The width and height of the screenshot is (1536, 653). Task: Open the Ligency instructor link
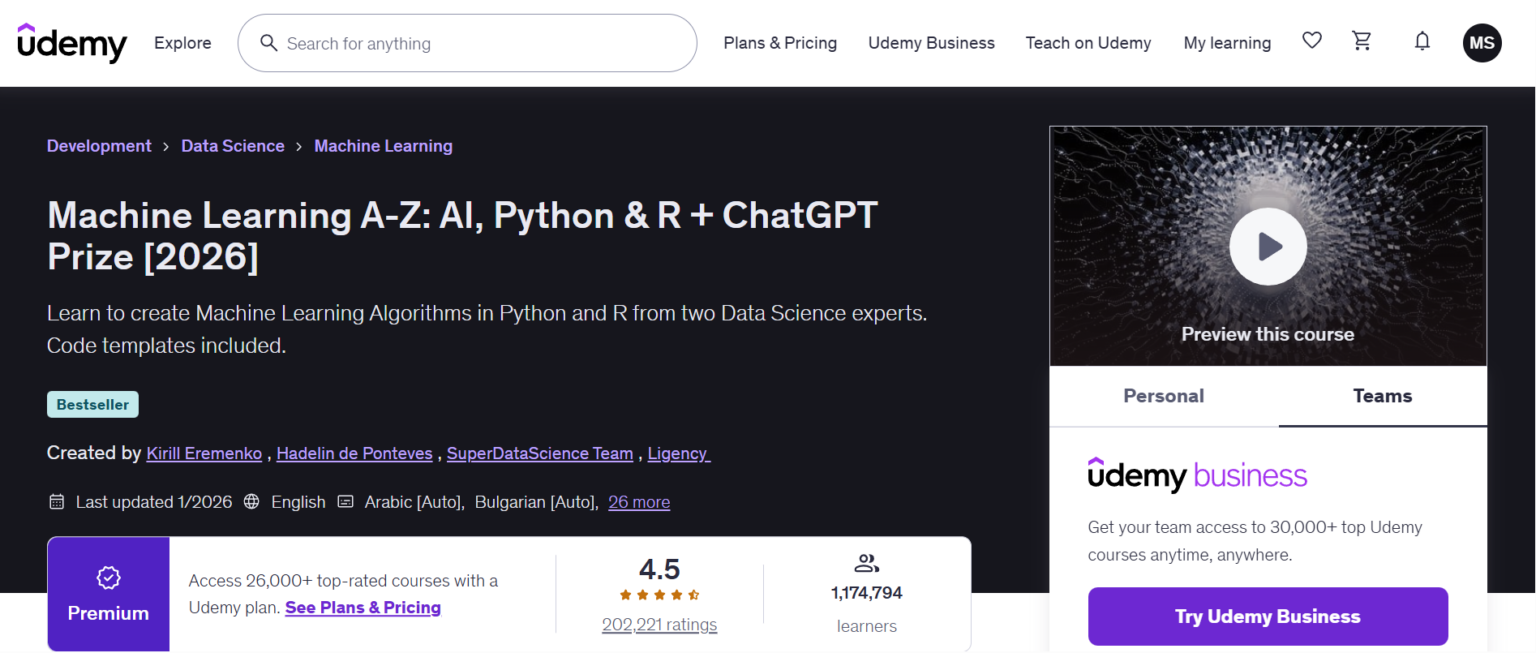(x=679, y=454)
